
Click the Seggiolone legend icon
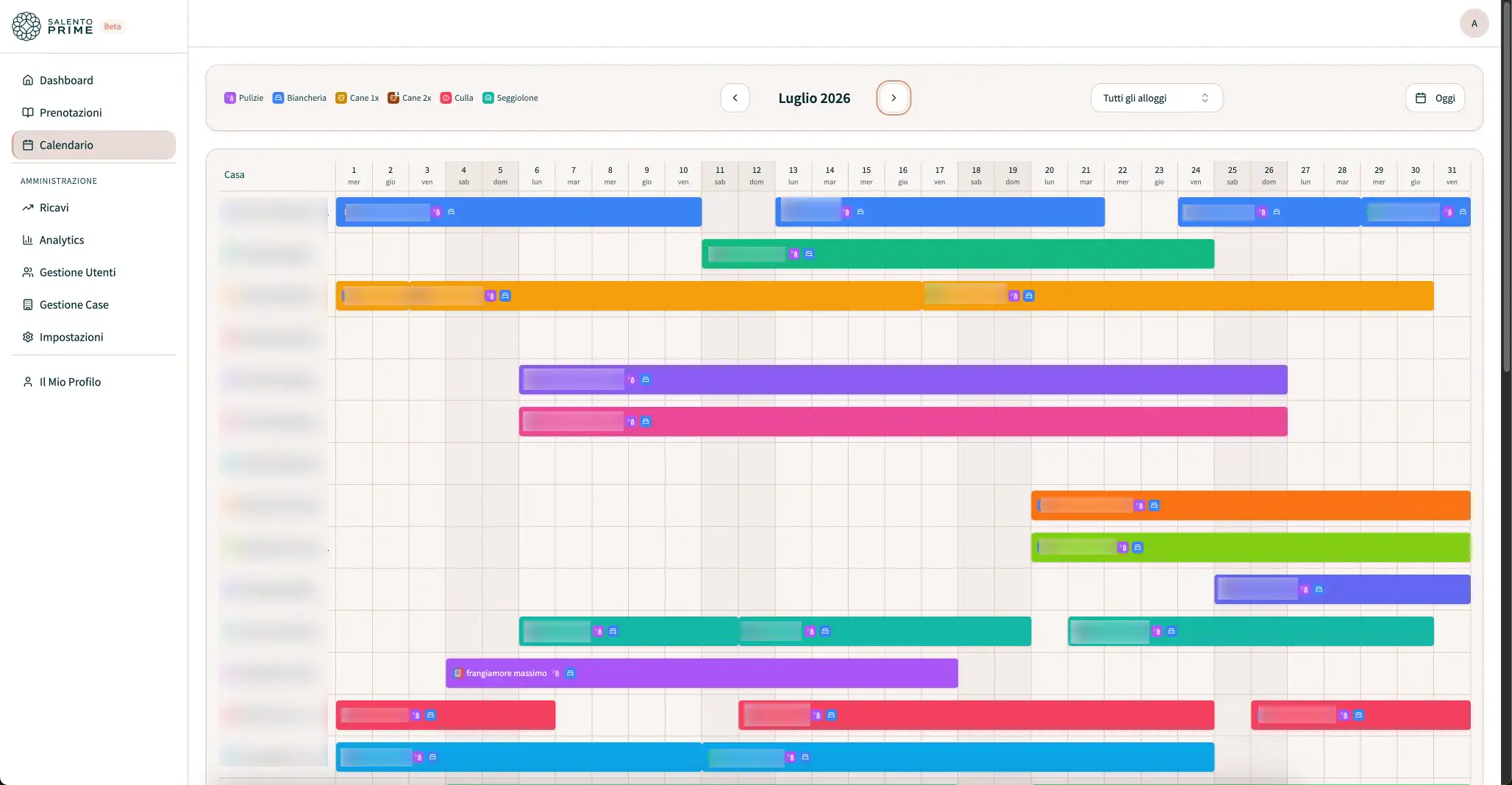pyautogui.click(x=488, y=98)
